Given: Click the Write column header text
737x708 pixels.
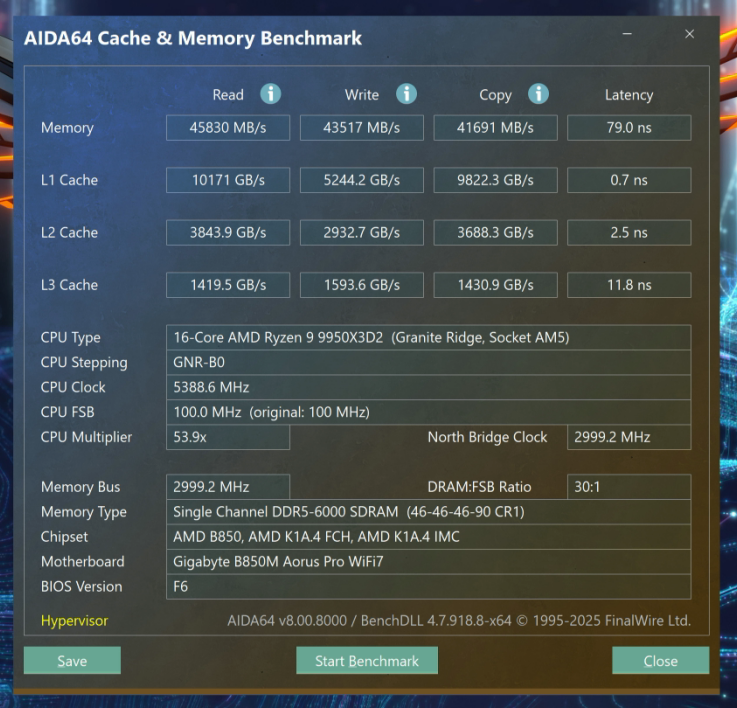Looking at the screenshot, I should (x=361, y=95).
